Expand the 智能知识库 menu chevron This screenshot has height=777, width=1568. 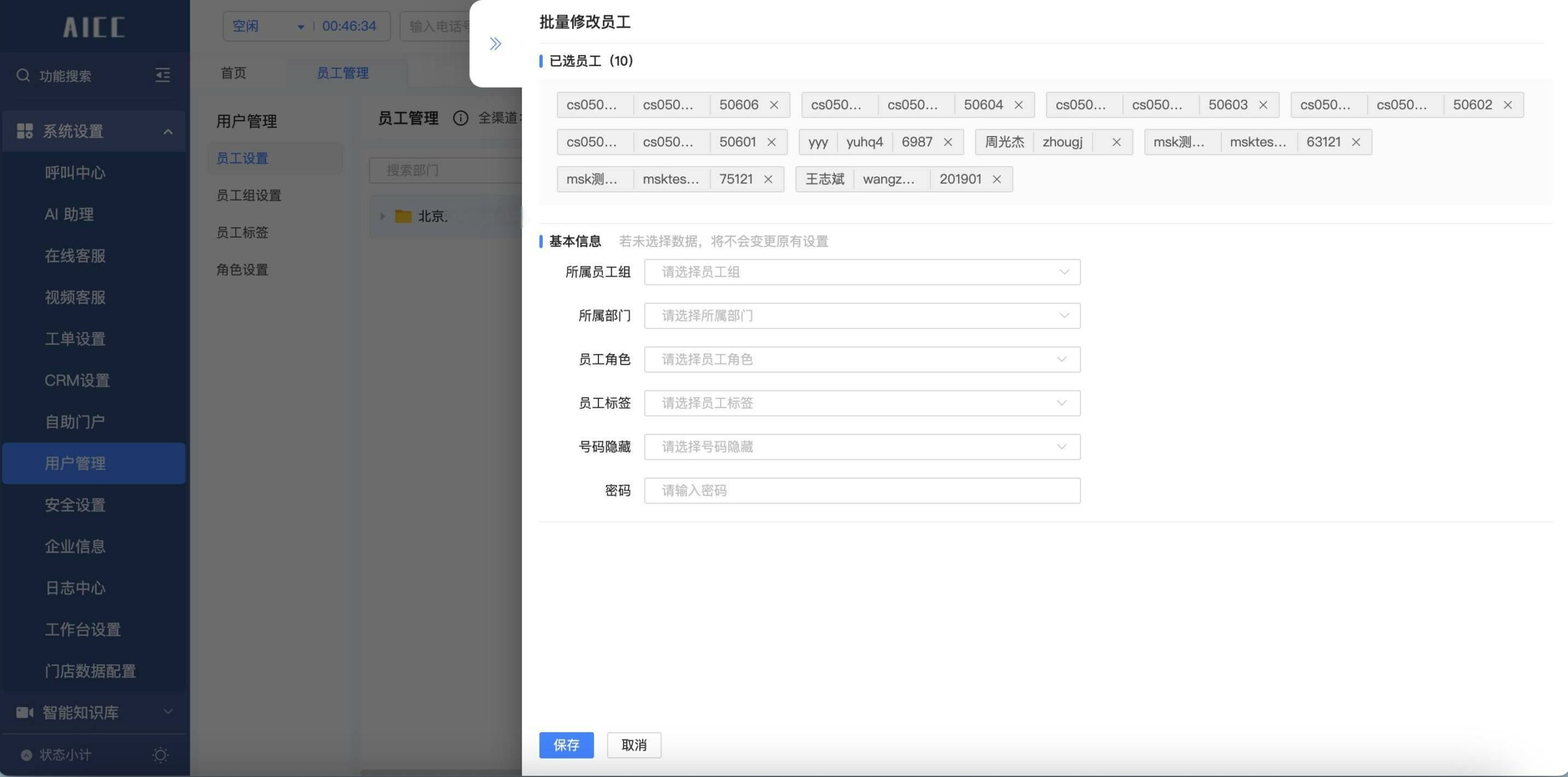point(168,711)
